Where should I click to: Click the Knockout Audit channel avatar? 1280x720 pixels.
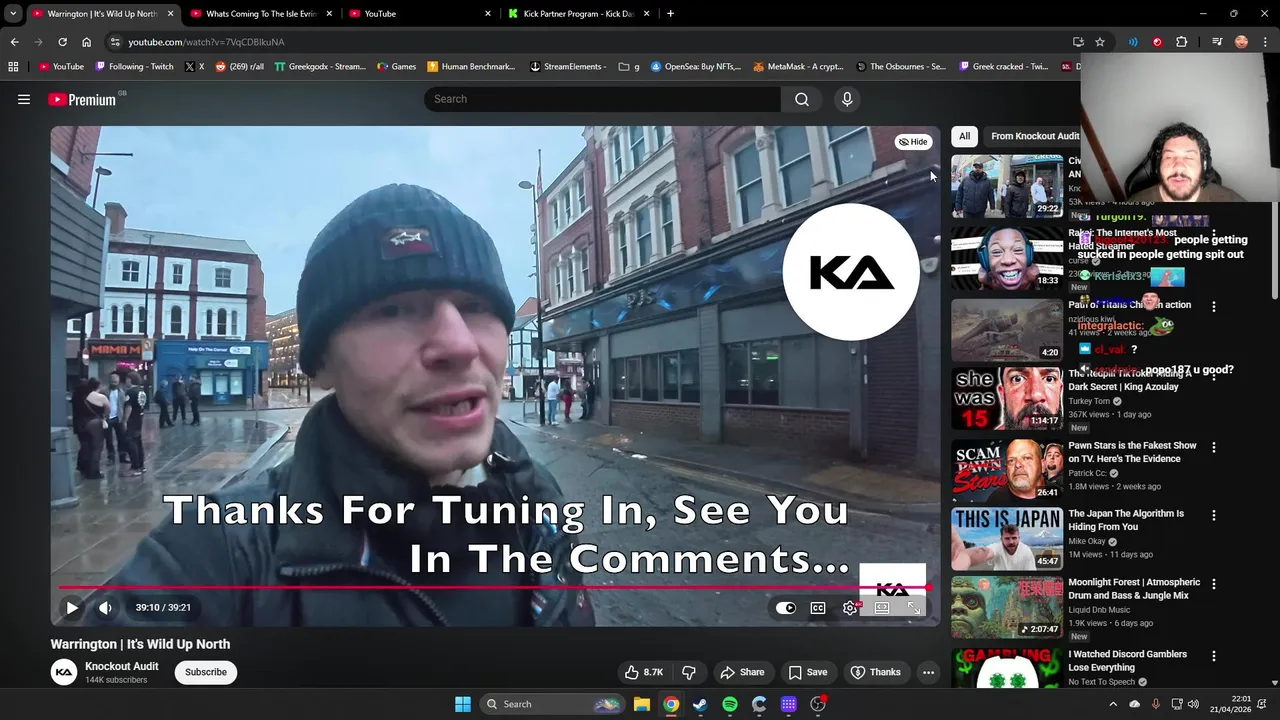click(x=64, y=672)
